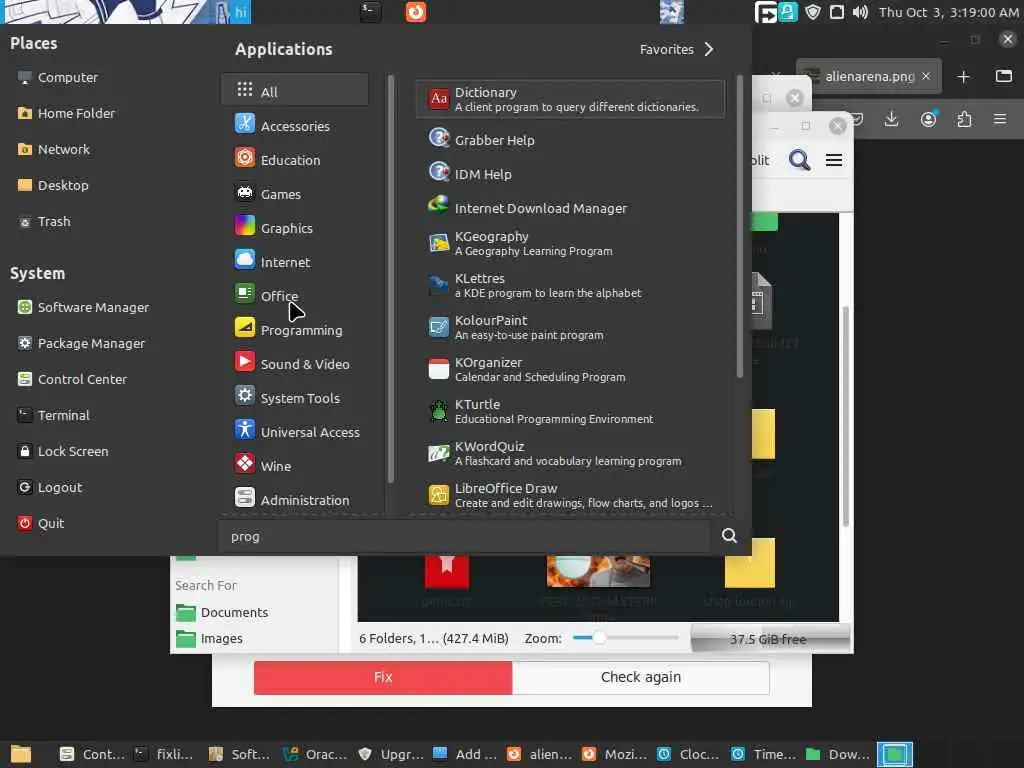Switch to Software taskbar window

(x=239, y=754)
